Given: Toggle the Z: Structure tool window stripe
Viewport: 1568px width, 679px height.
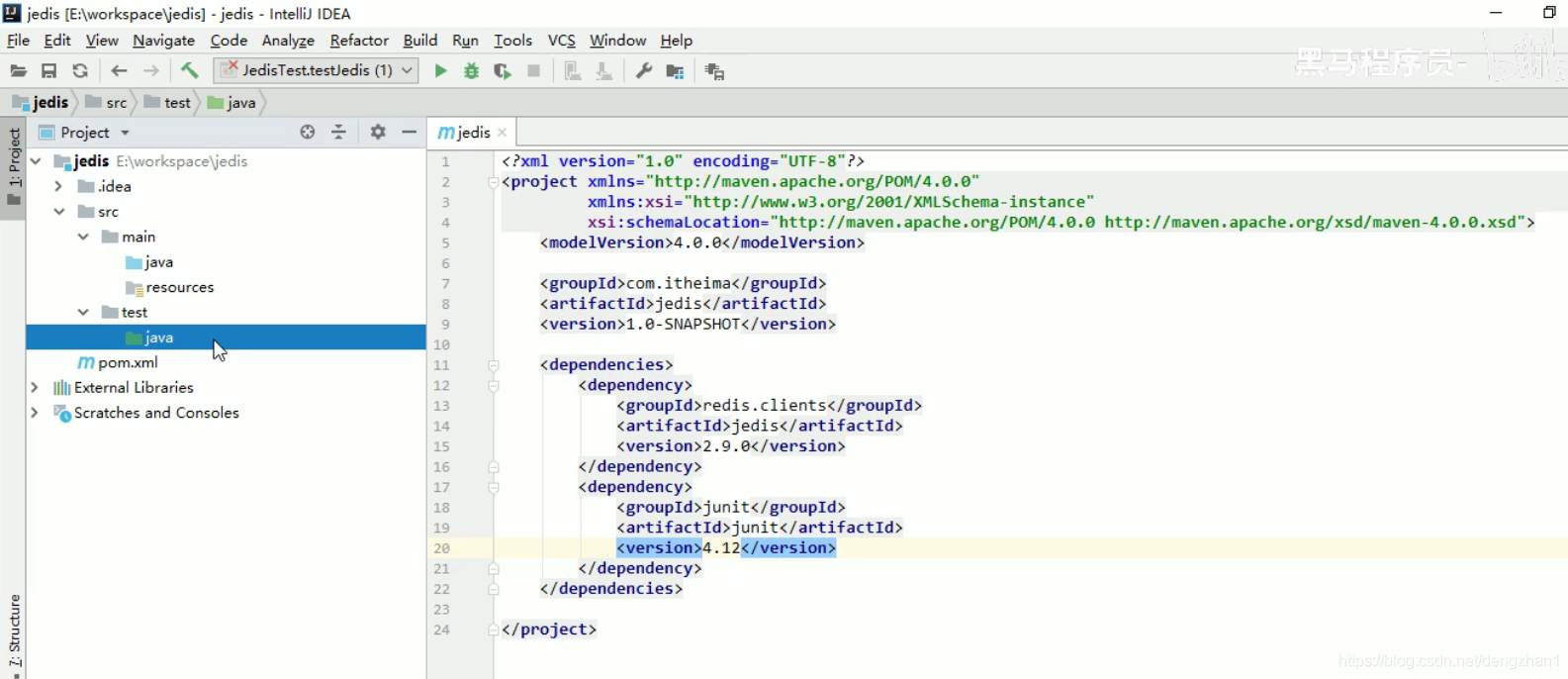Looking at the screenshot, I should pos(14,630).
